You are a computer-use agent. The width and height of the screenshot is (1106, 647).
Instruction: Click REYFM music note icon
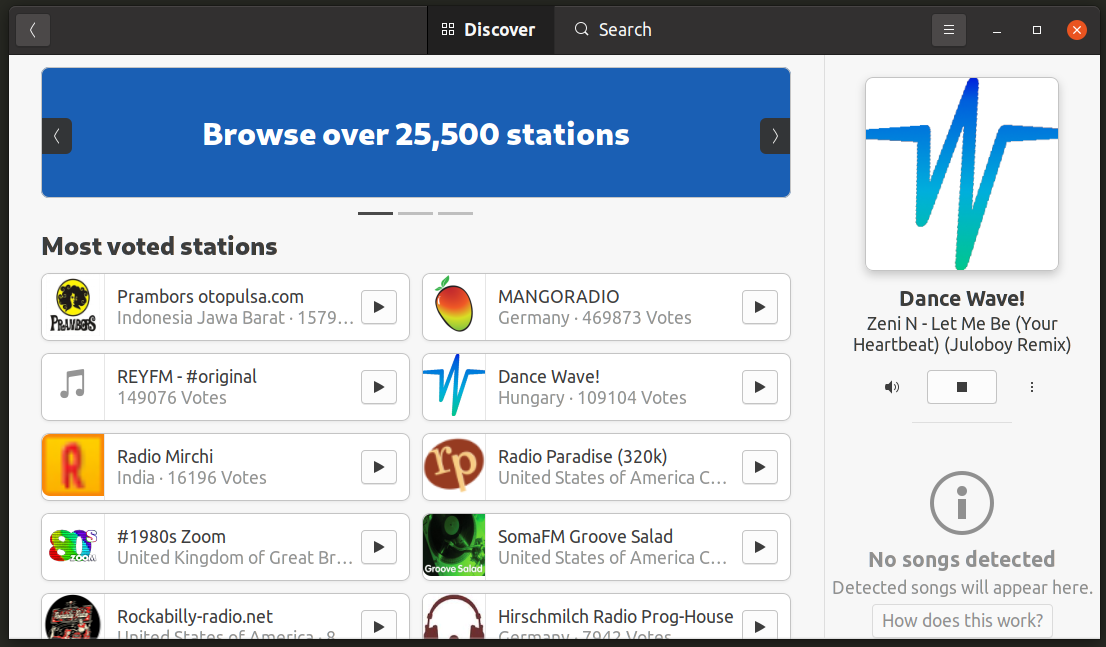tap(73, 387)
